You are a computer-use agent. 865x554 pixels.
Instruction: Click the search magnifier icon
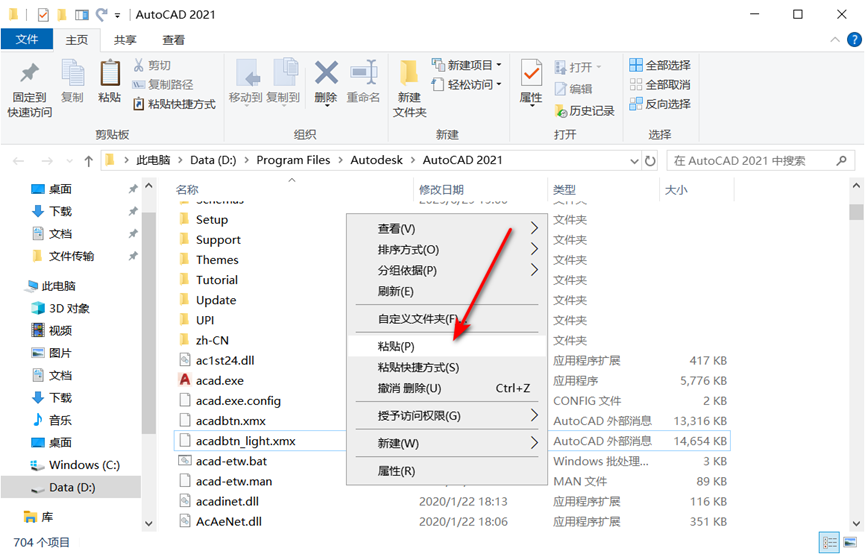click(x=841, y=161)
